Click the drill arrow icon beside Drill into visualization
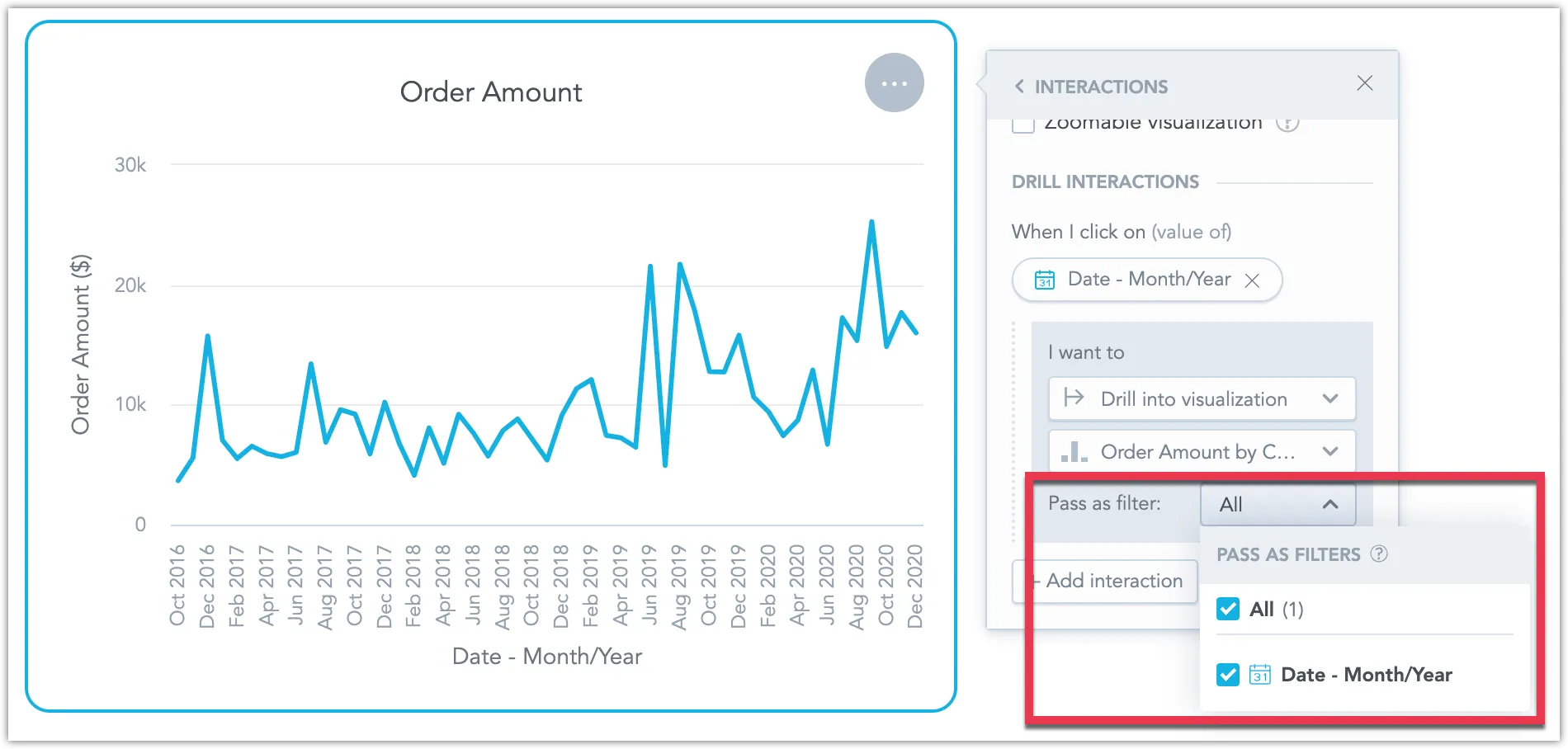The width and height of the screenshot is (1568, 749). [1074, 398]
